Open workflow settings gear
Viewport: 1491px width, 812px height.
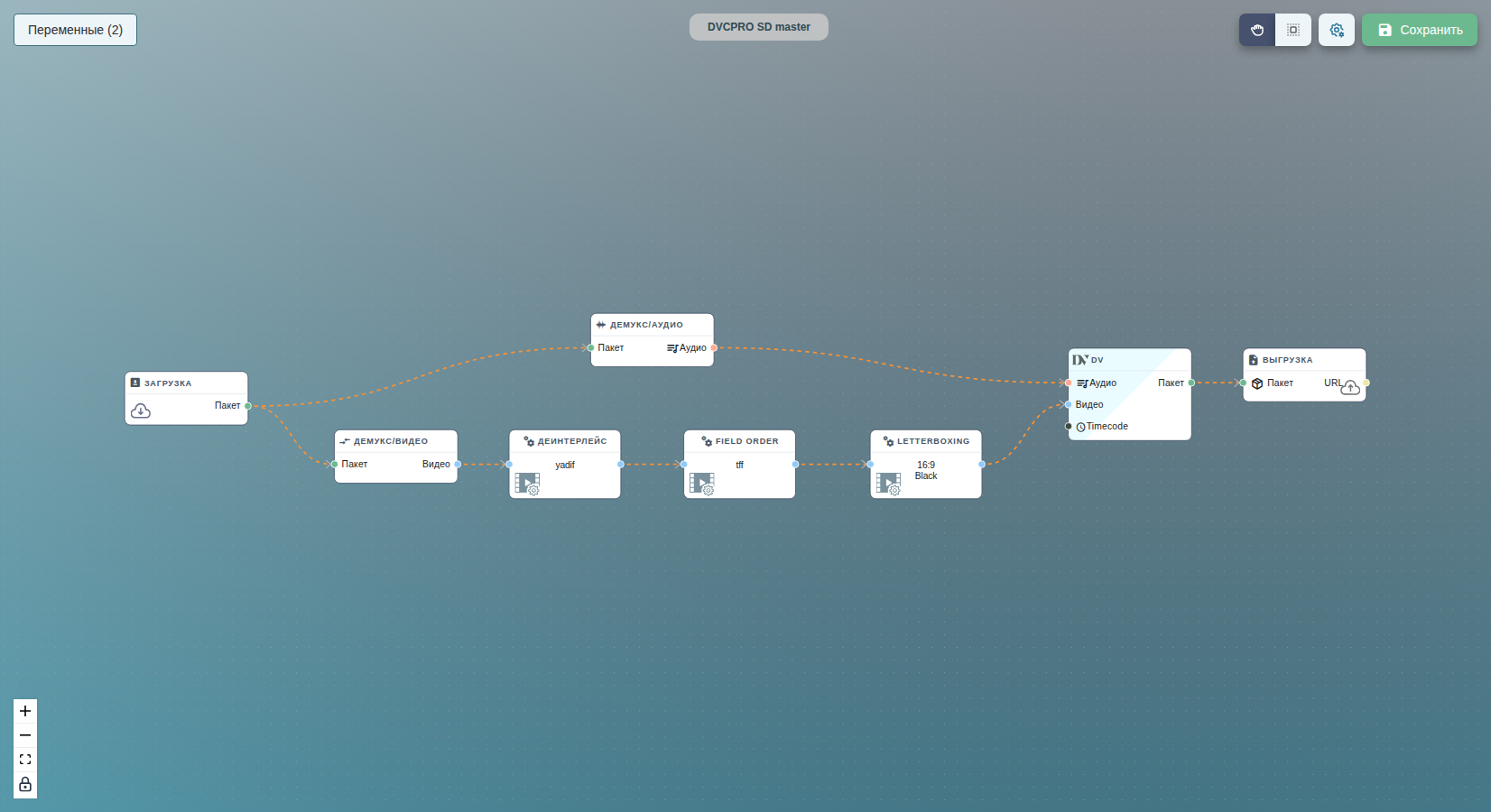[1337, 30]
